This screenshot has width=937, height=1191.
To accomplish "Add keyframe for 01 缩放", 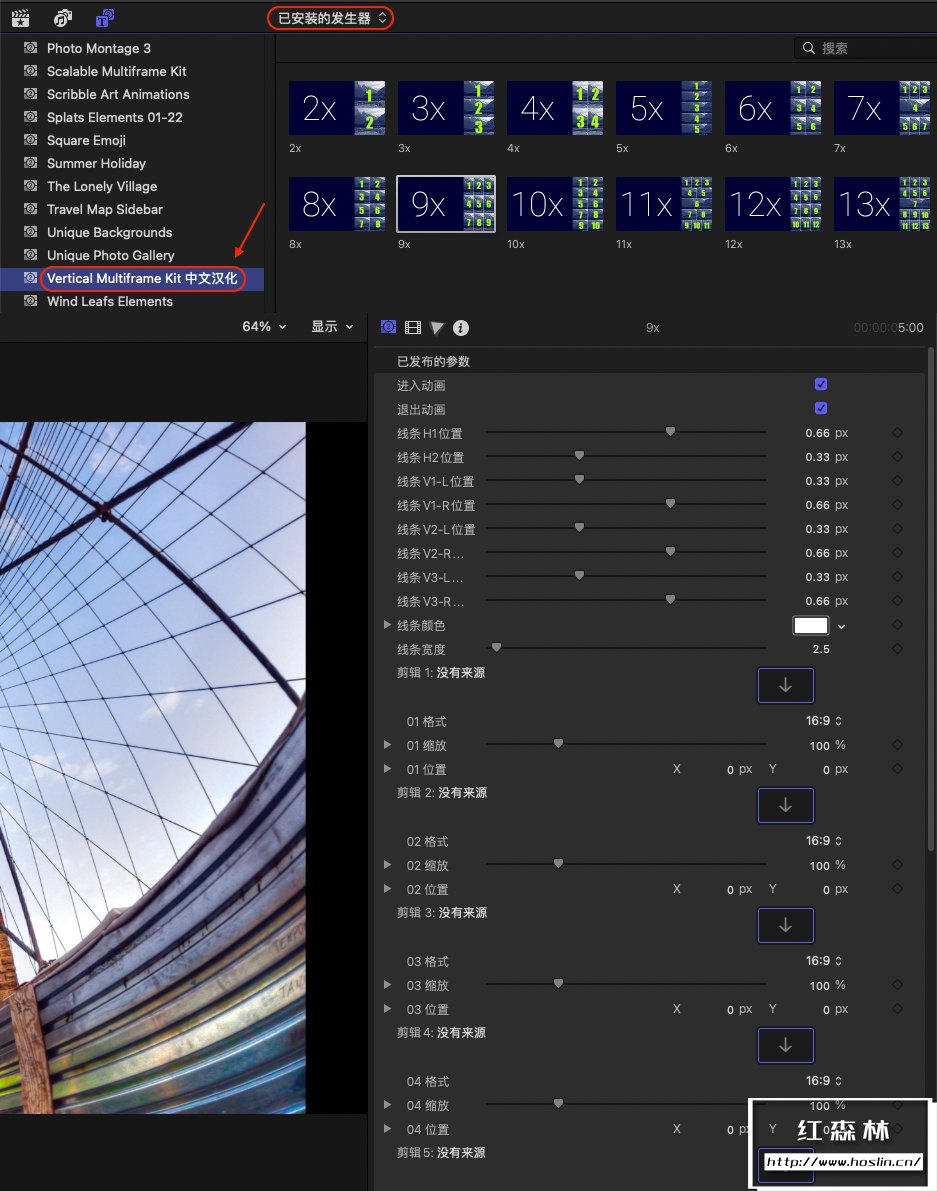I will coord(898,745).
